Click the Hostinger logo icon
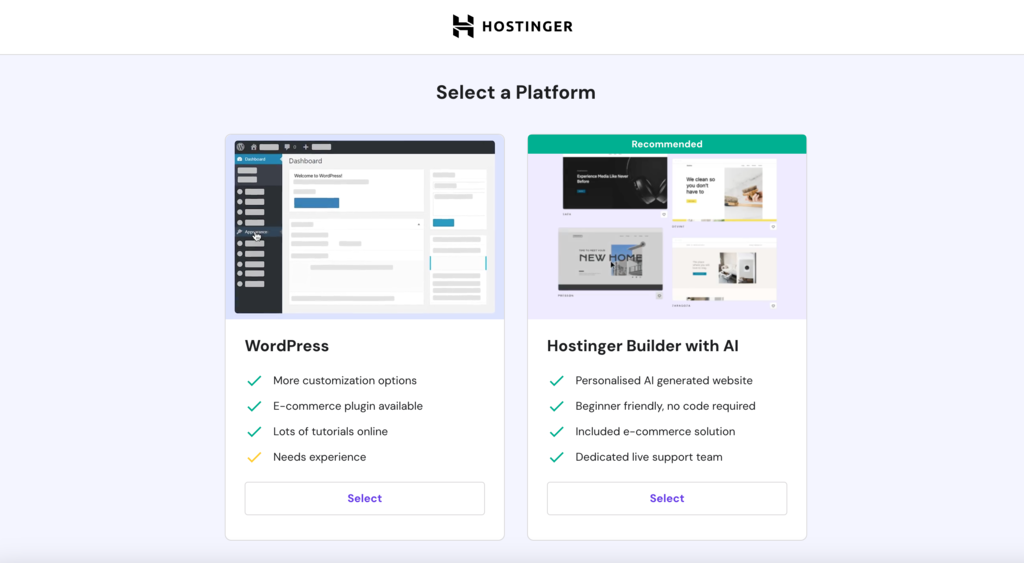 463,26
